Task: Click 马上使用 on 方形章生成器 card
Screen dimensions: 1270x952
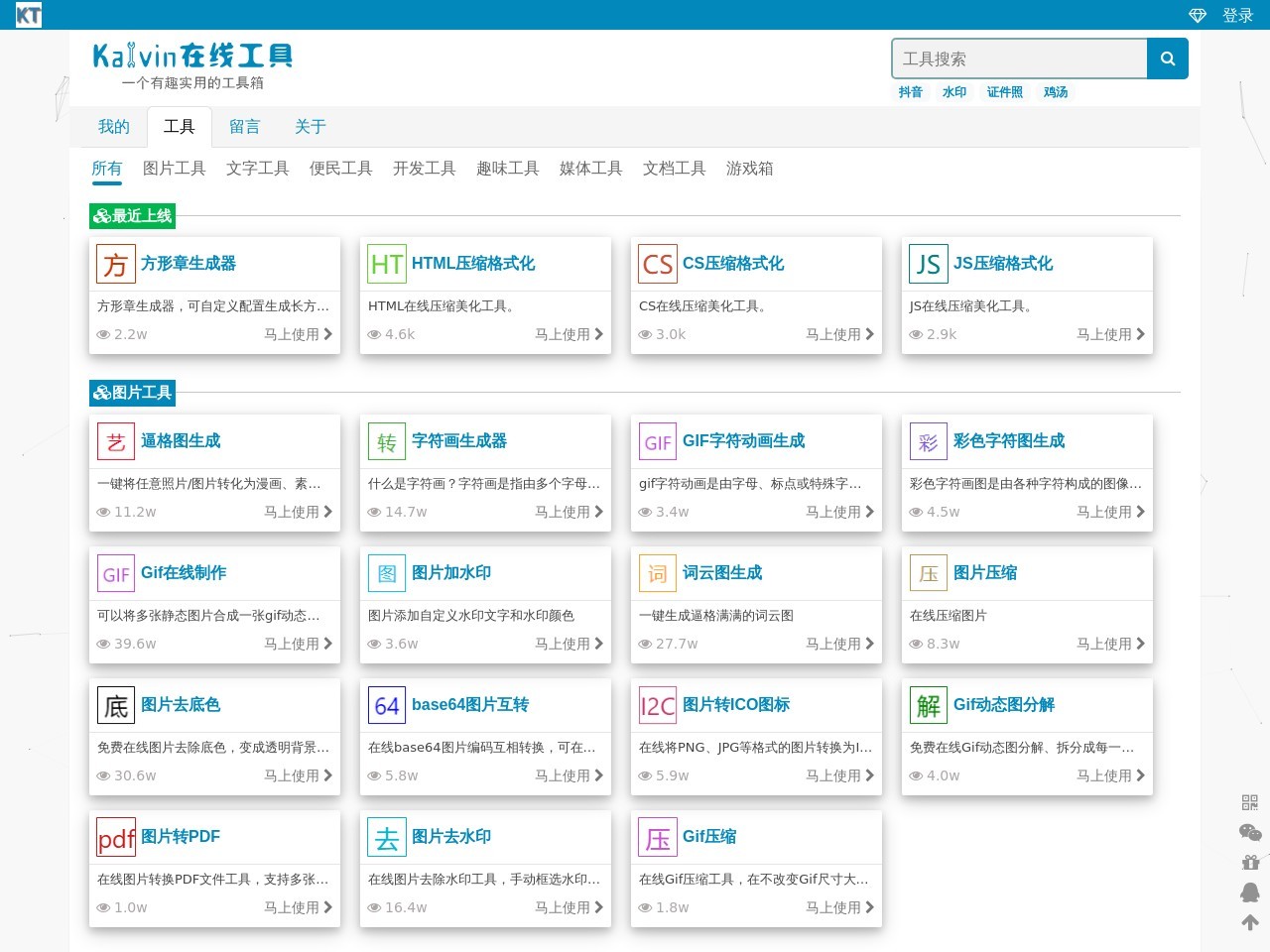Action: pyautogui.click(x=299, y=334)
